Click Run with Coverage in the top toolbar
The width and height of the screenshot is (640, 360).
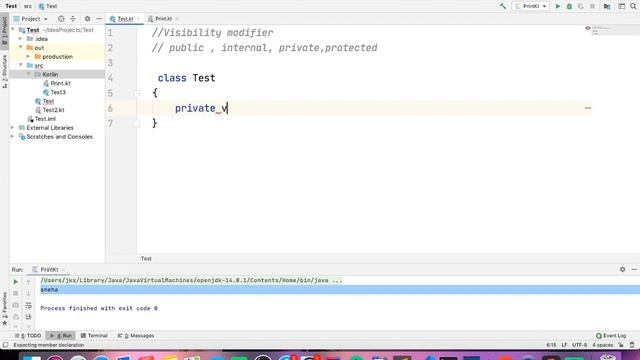(x=580, y=6)
